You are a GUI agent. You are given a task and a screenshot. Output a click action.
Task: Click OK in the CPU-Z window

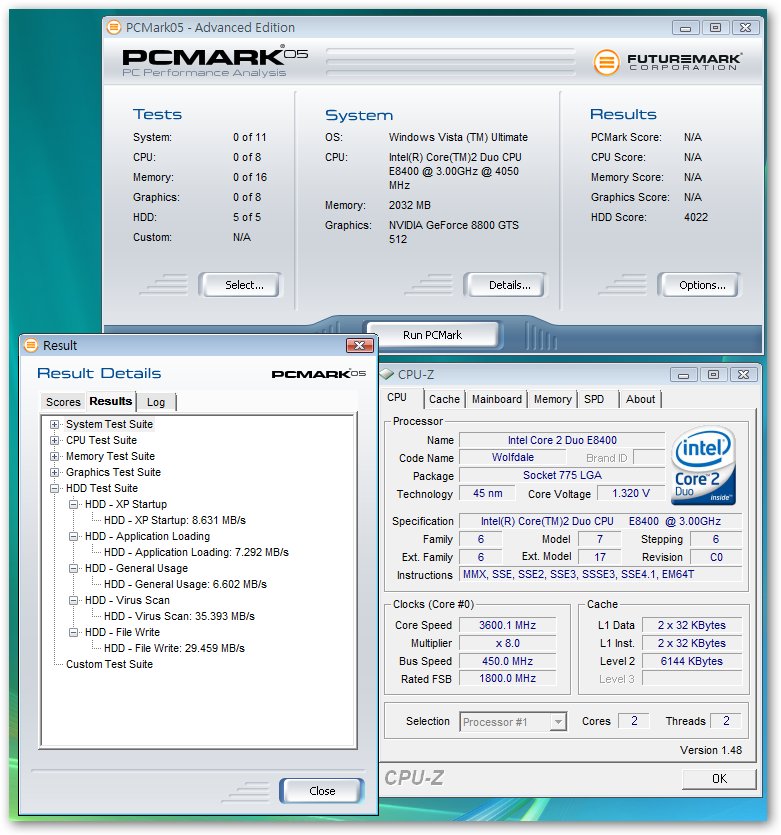tap(719, 779)
